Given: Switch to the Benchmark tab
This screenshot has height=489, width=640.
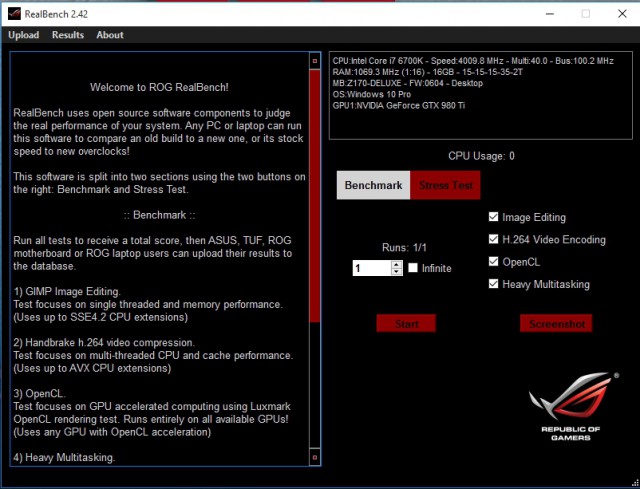Looking at the screenshot, I should tap(373, 185).
